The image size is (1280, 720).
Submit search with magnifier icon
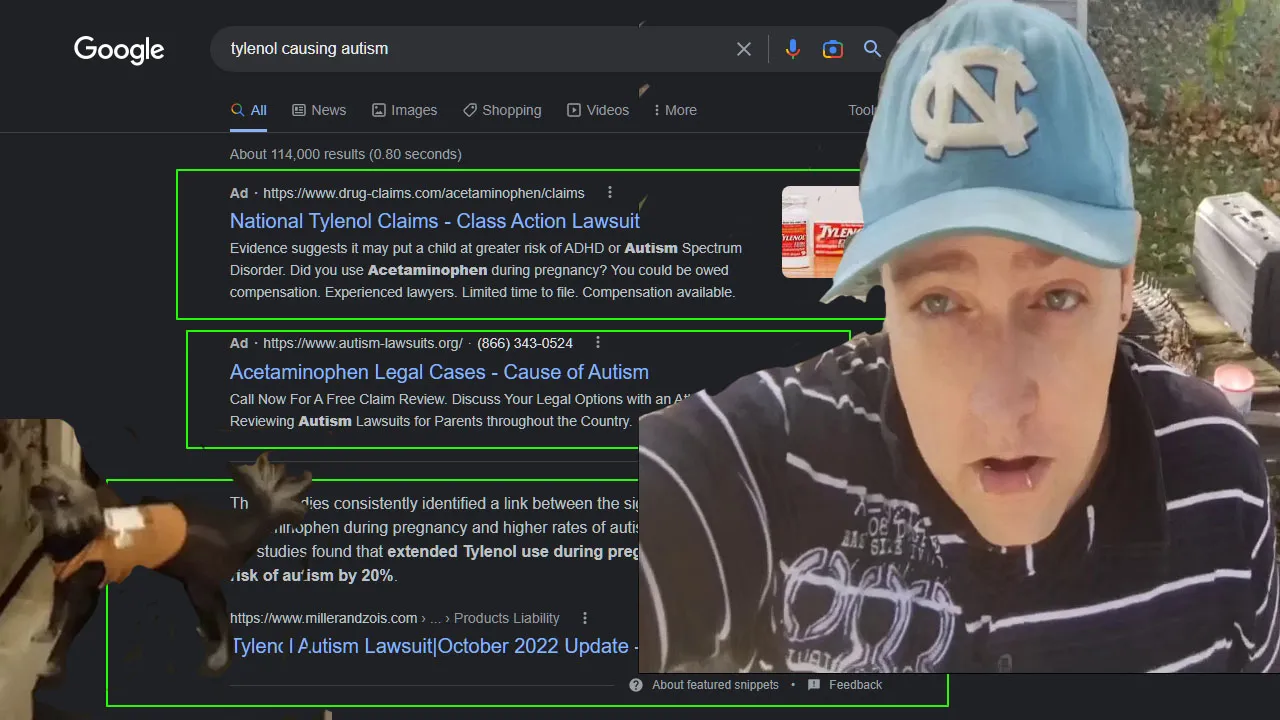pos(872,48)
